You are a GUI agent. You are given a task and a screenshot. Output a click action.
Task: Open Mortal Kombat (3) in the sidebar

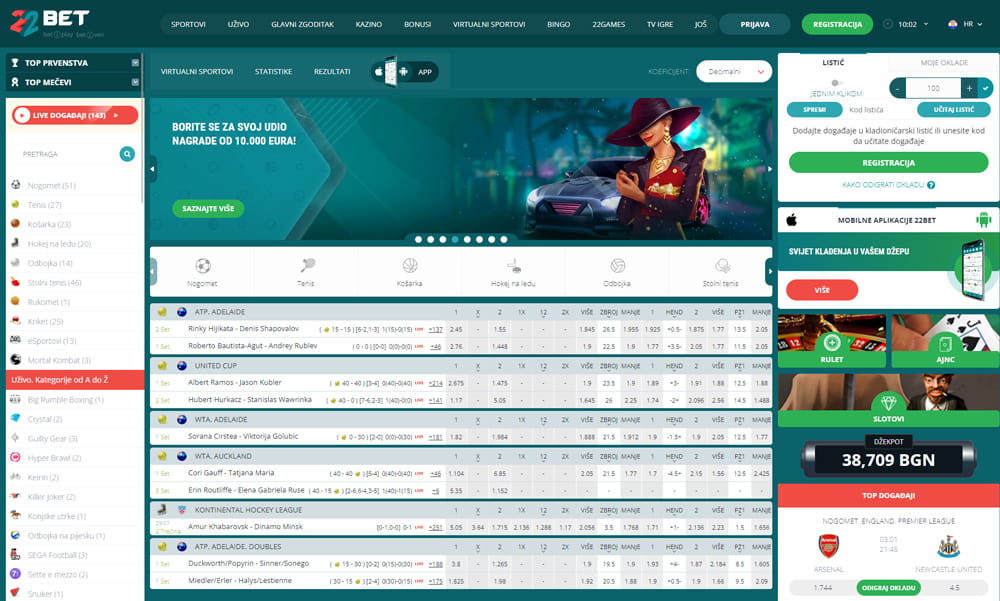click(x=59, y=360)
